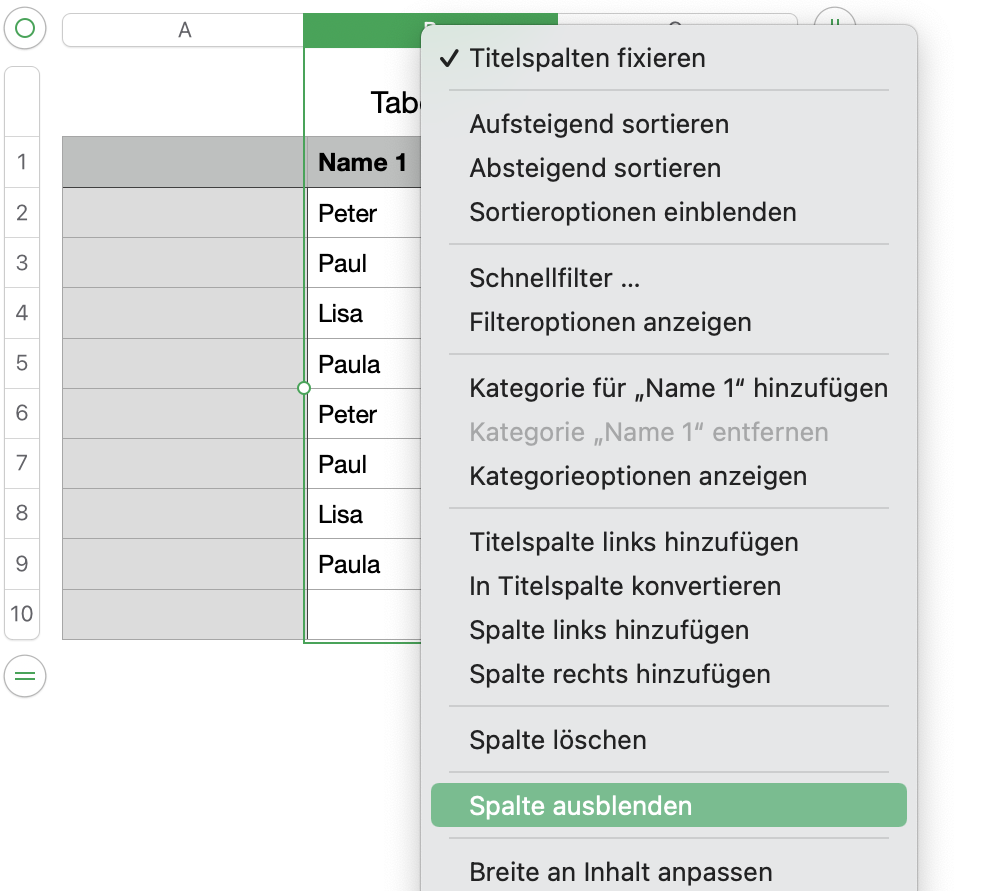
Task: Choose Breite an Inhalt anpassen
Action: 621,872
